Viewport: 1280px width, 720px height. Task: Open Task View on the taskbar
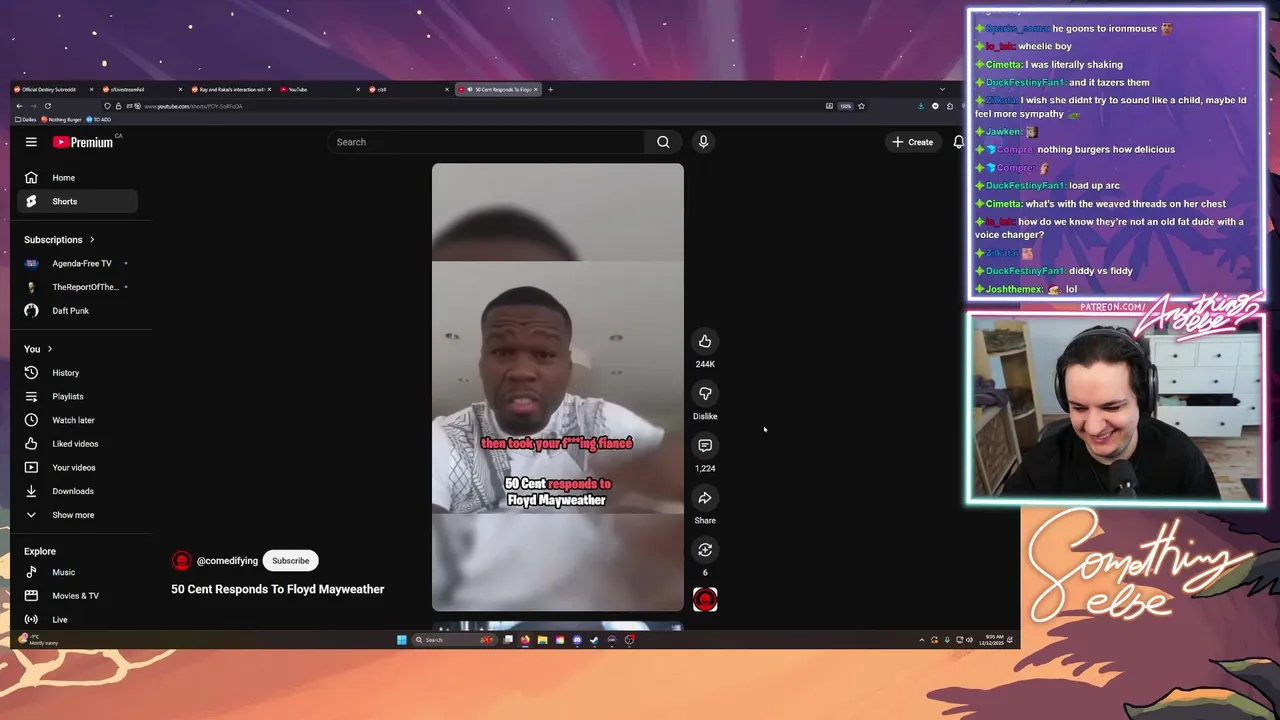(508, 640)
